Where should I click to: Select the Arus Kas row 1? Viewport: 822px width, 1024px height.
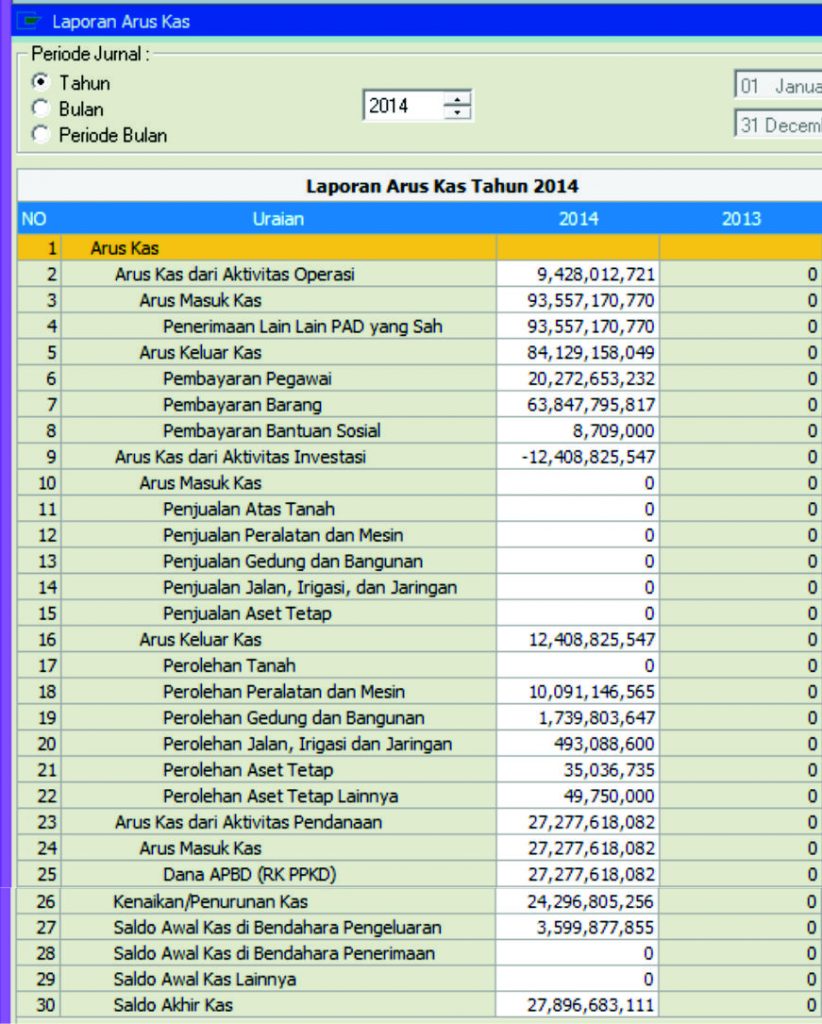[419, 248]
